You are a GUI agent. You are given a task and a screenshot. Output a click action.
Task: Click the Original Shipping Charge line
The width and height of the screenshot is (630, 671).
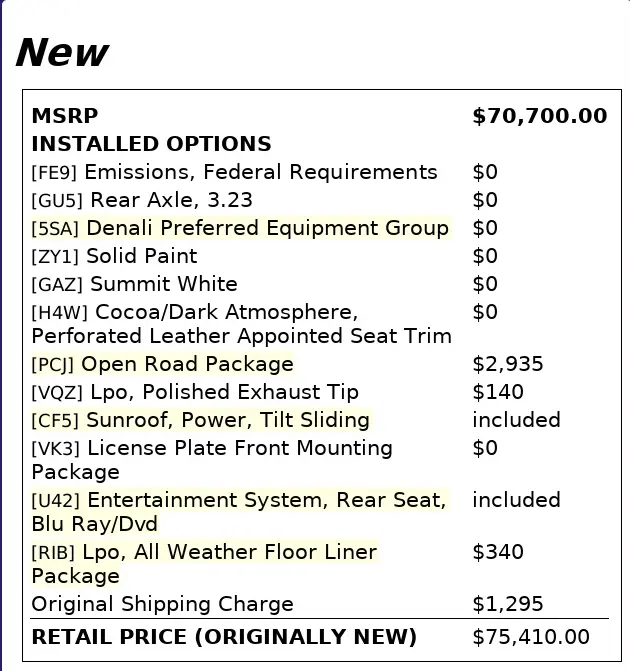click(162, 604)
